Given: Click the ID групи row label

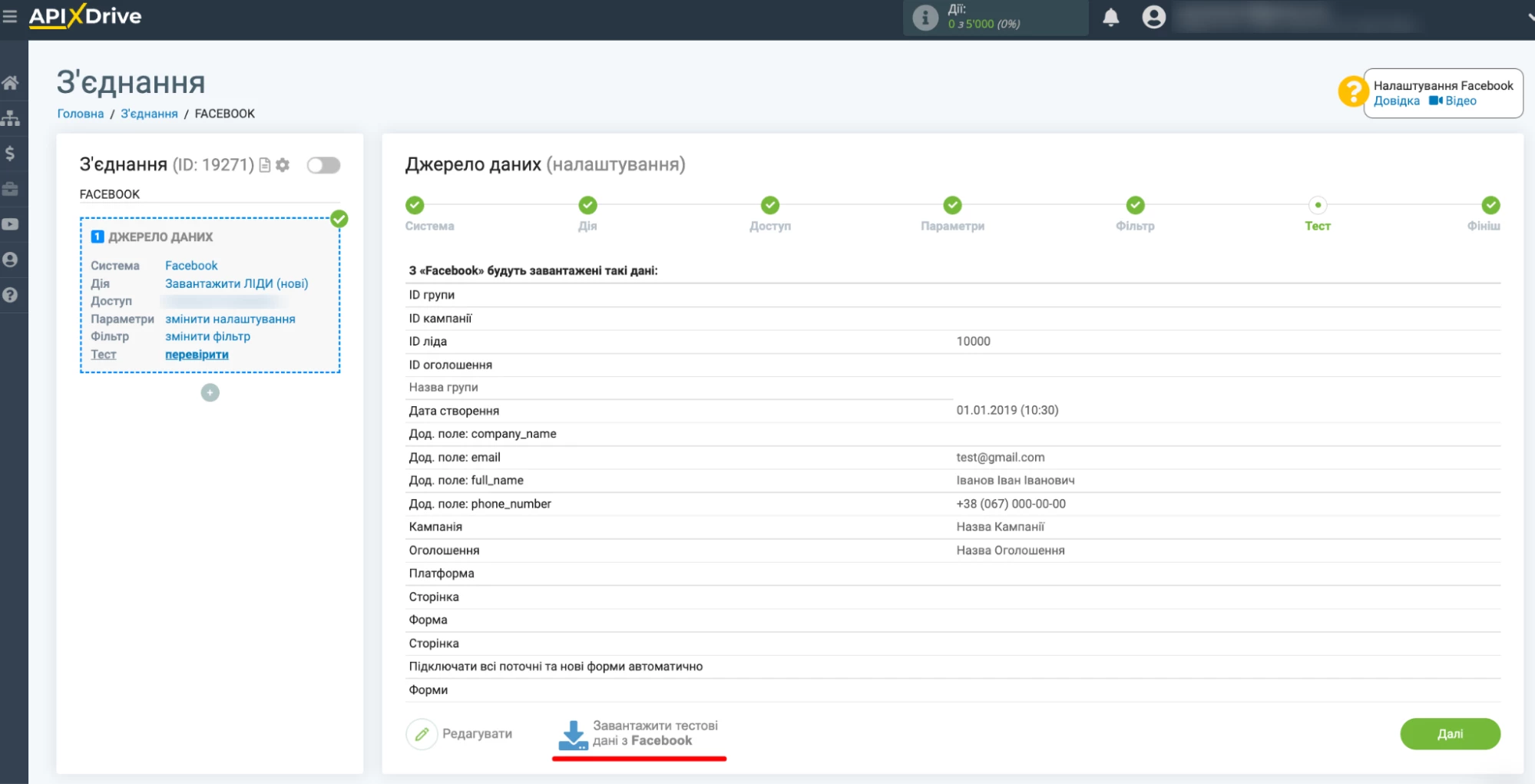Looking at the screenshot, I should tap(432, 295).
